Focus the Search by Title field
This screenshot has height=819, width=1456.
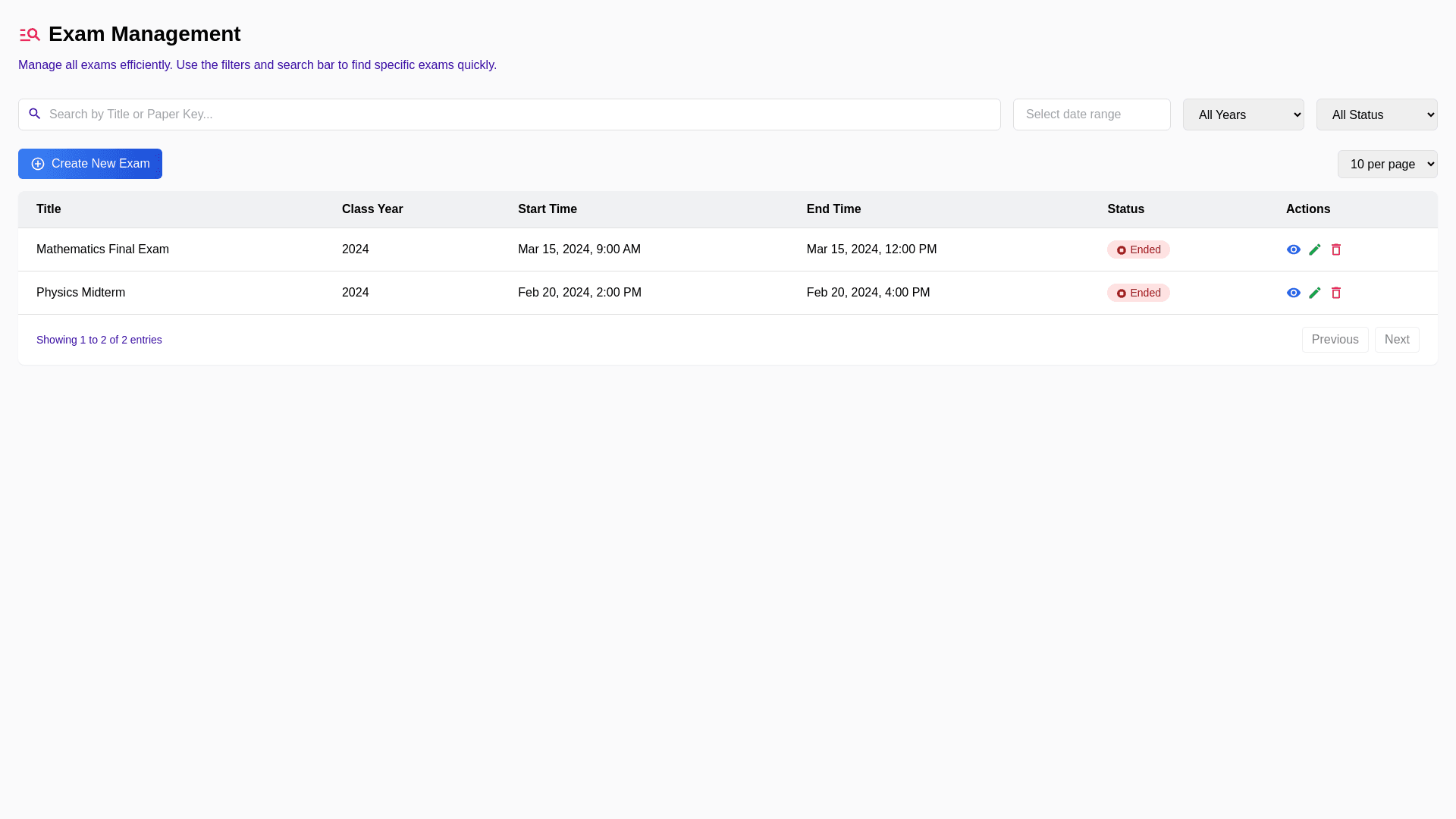point(516,115)
